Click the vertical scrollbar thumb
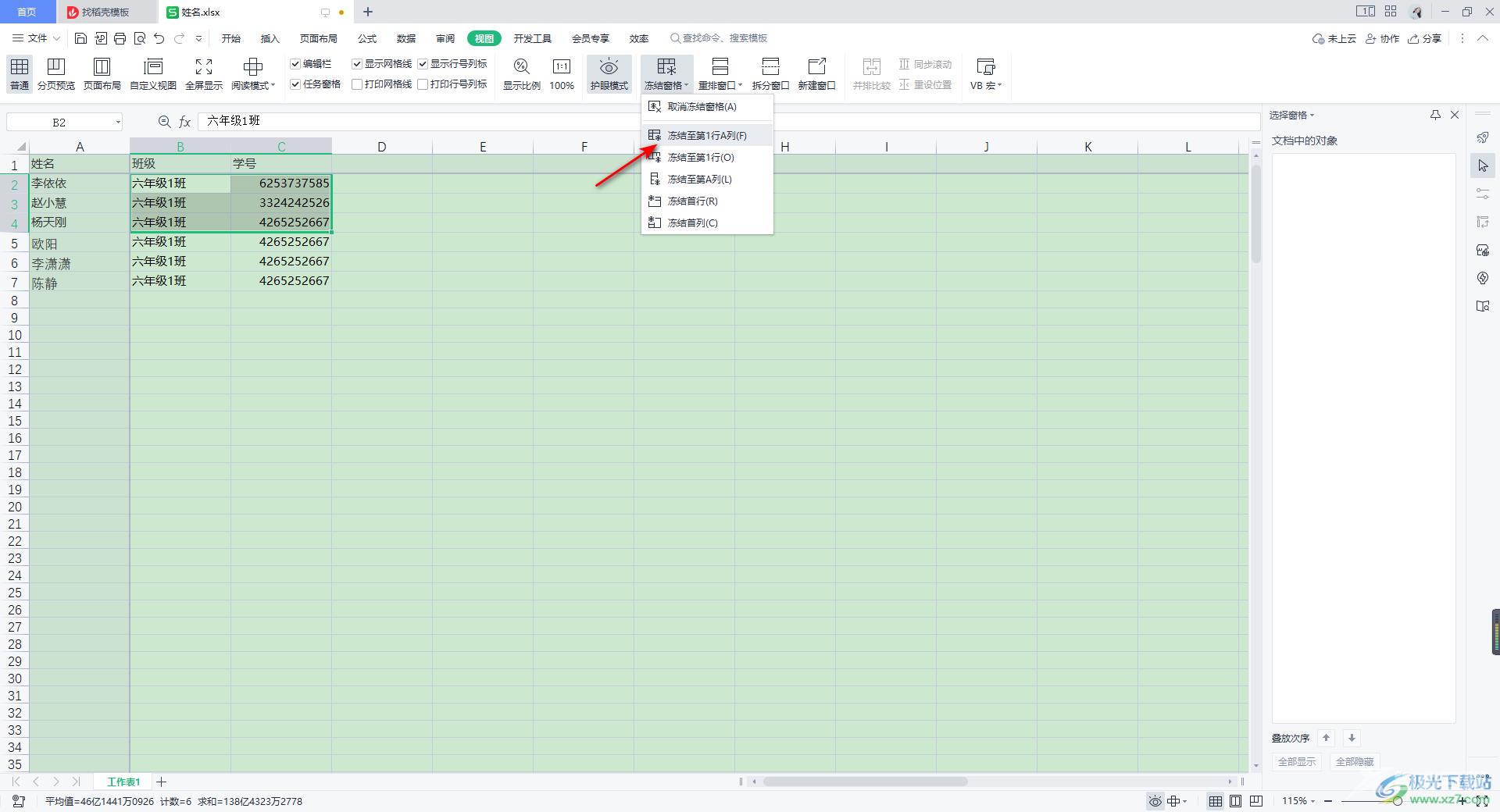This screenshot has height=812, width=1500. click(1255, 213)
